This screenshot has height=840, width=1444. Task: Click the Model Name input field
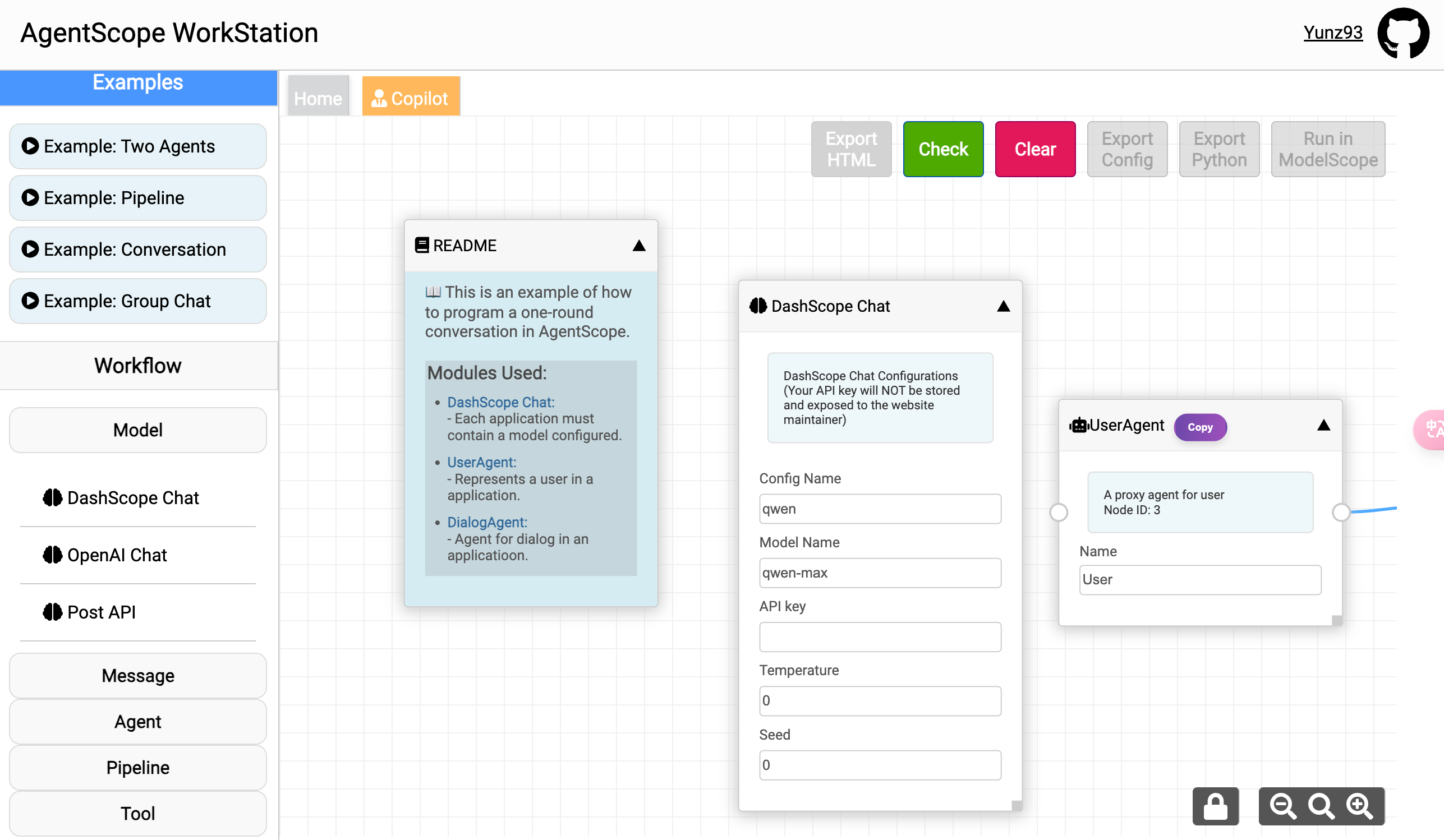880,573
